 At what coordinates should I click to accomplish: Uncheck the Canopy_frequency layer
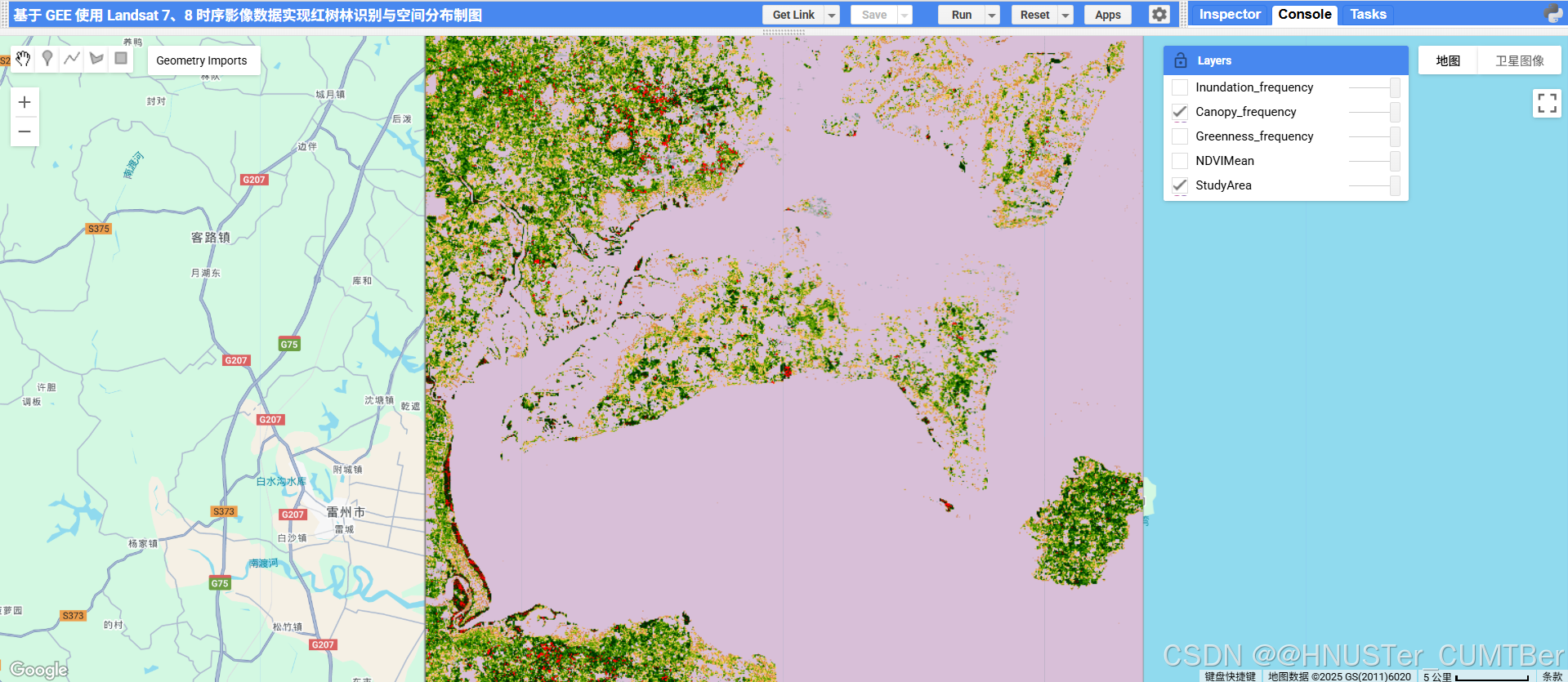point(1180,112)
